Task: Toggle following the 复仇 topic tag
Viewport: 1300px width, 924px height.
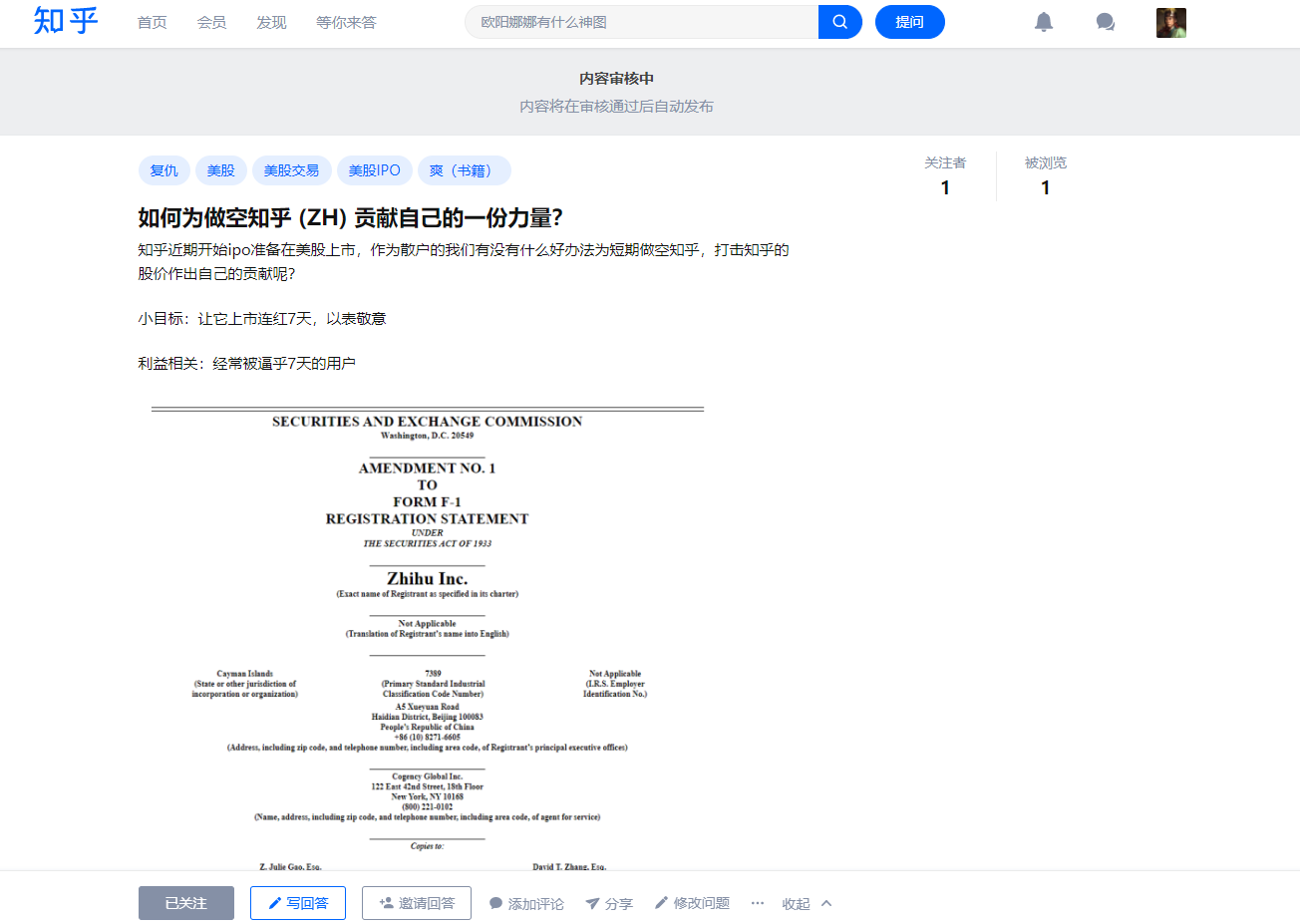Action: (163, 170)
